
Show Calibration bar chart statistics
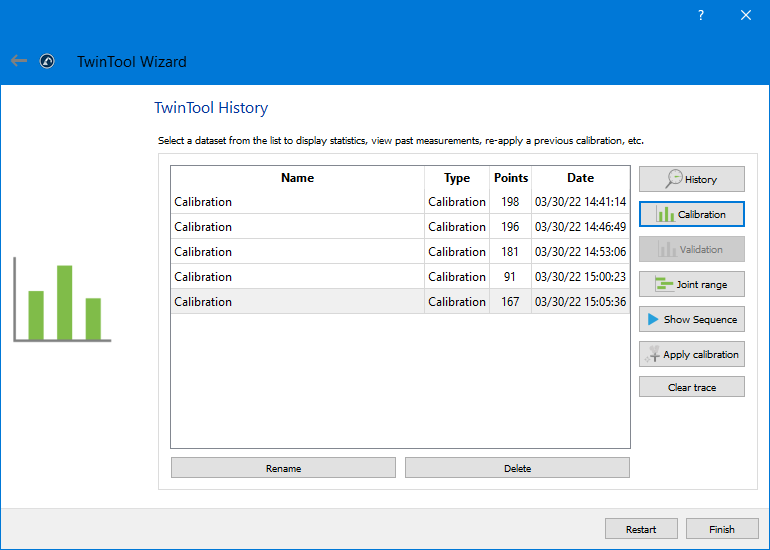coord(691,214)
